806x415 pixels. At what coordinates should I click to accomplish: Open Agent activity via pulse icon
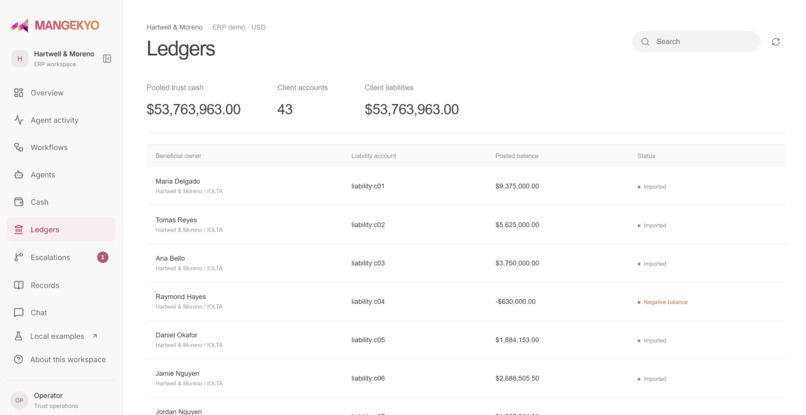click(19, 120)
